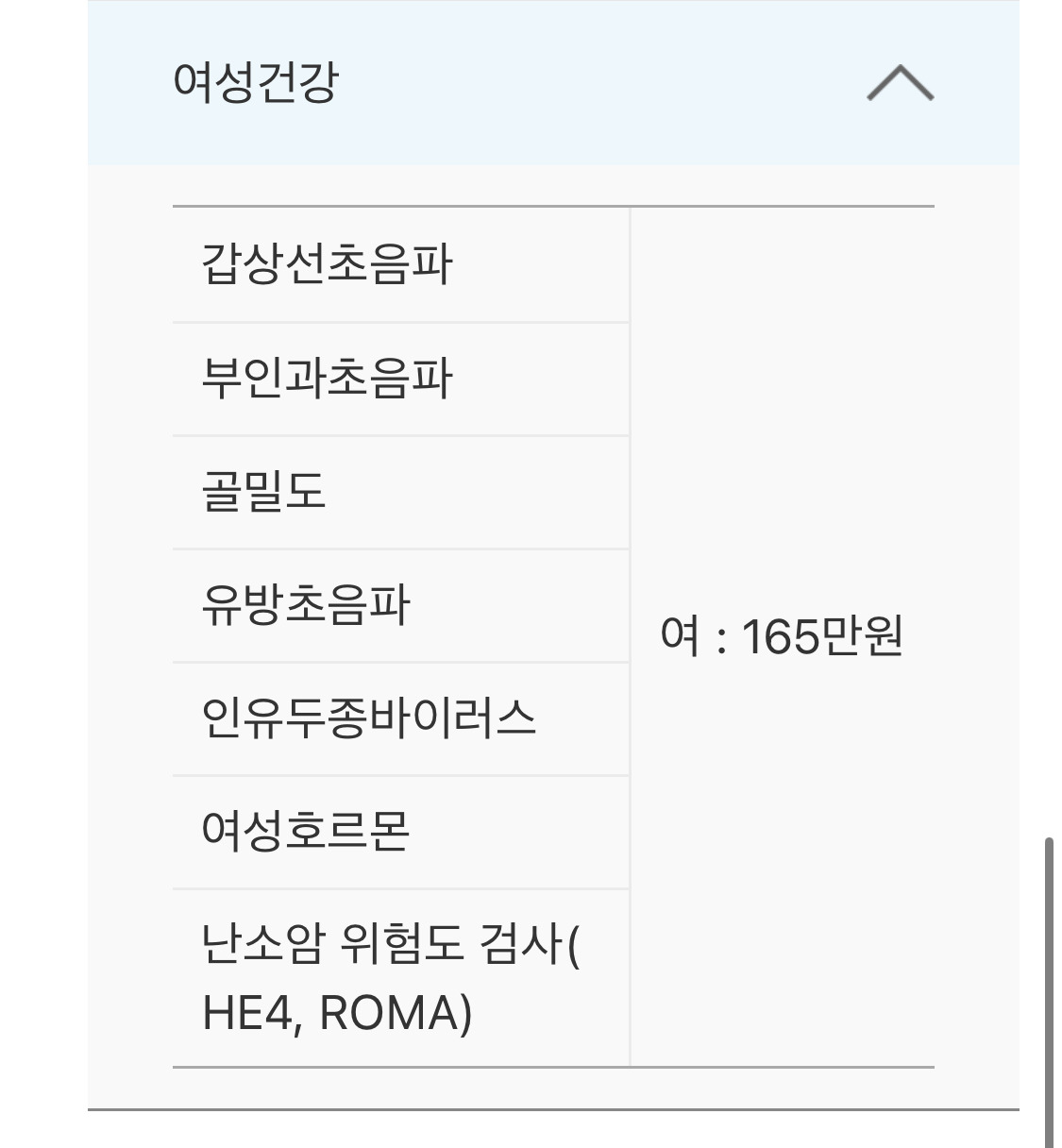This screenshot has height=1148, width=1062.
Task: Pick the 여성호르몬 test row
Action: [306, 832]
